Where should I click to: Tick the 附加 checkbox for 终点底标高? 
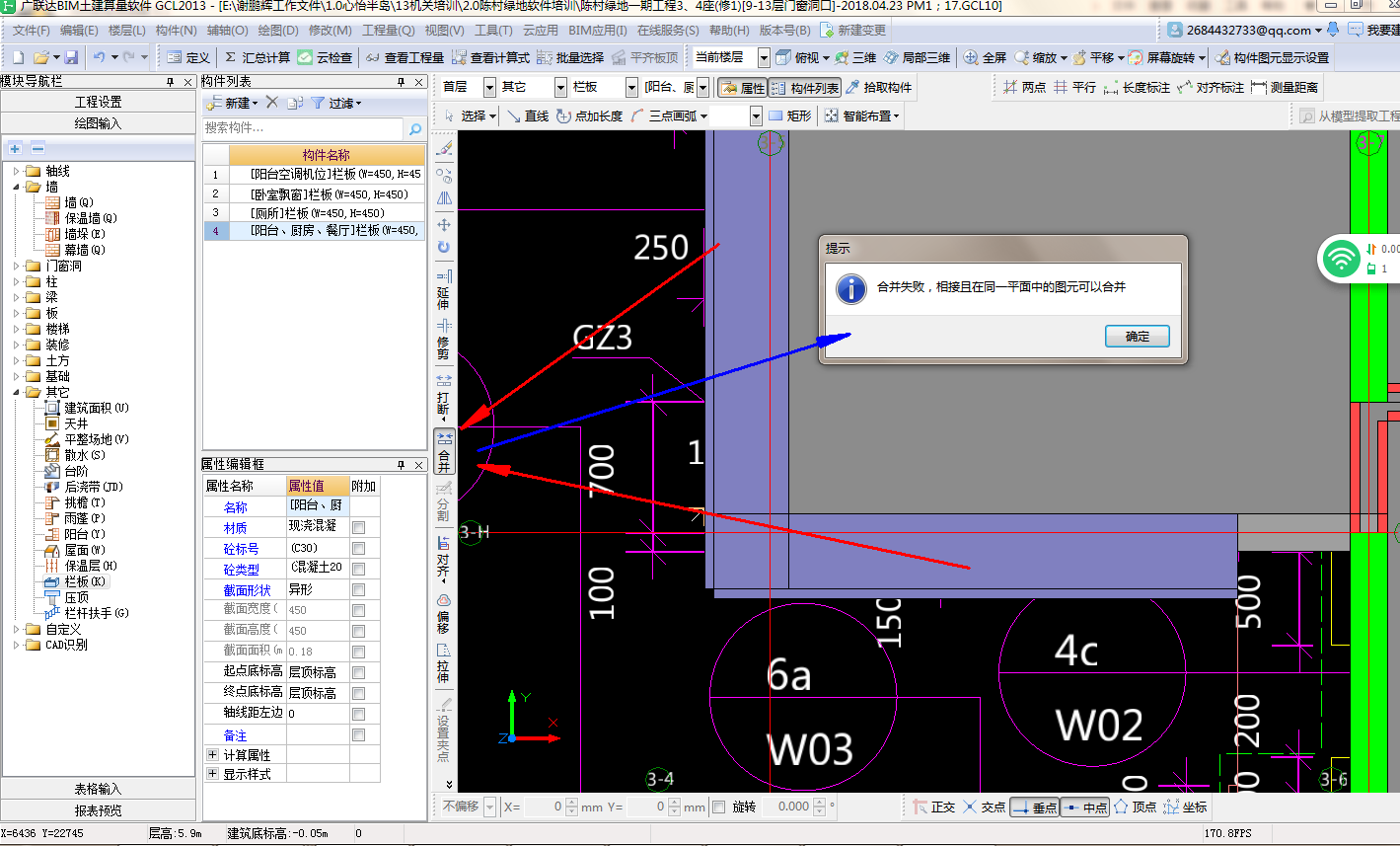point(358,693)
